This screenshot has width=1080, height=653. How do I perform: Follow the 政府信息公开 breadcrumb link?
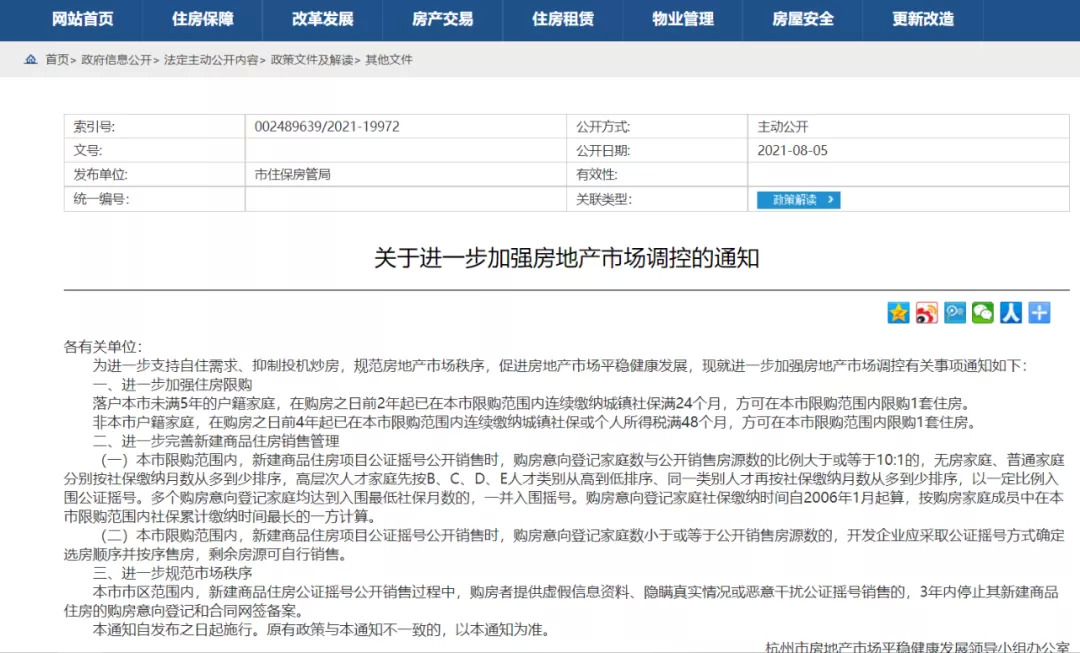coord(117,60)
